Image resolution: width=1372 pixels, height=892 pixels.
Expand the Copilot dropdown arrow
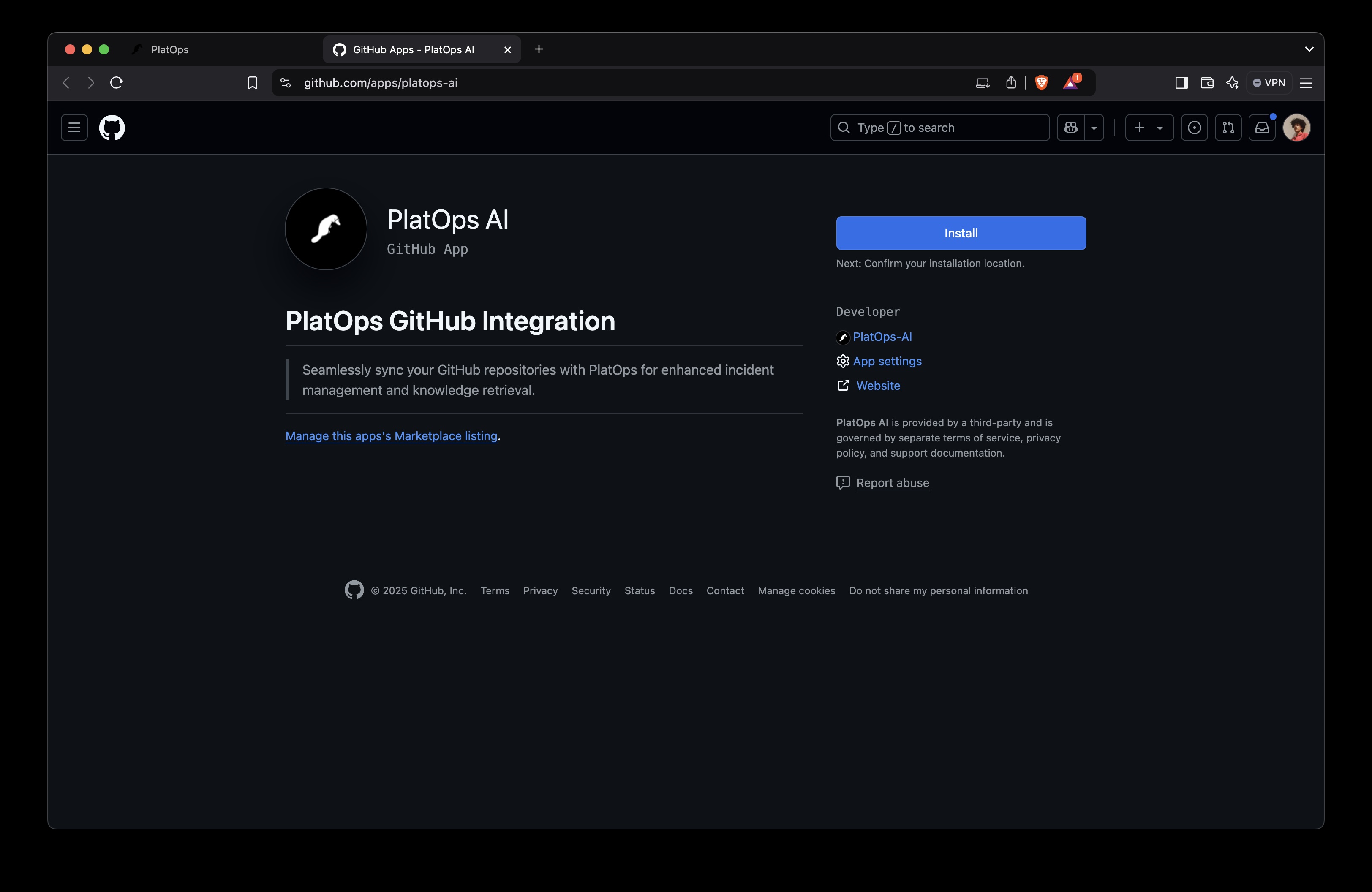coord(1094,128)
